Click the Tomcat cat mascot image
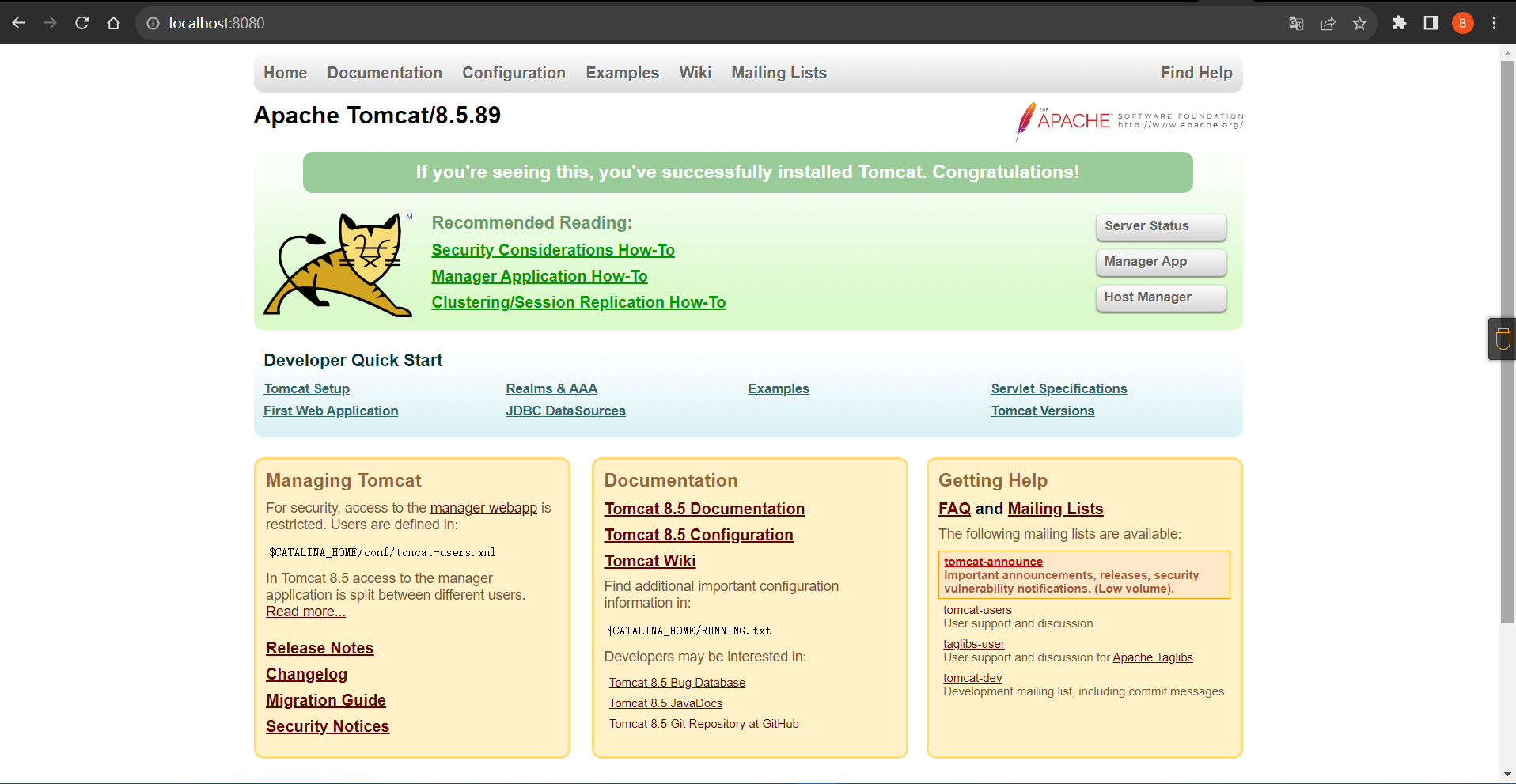This screenshot has width=1516, height=784. click(339, 264)
